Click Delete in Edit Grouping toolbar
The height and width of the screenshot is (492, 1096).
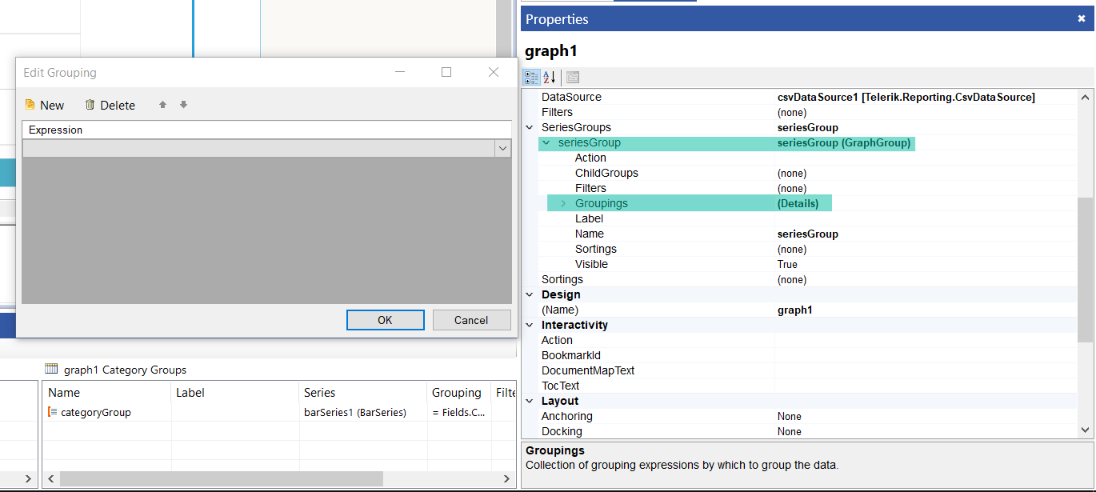pos(110,106)
